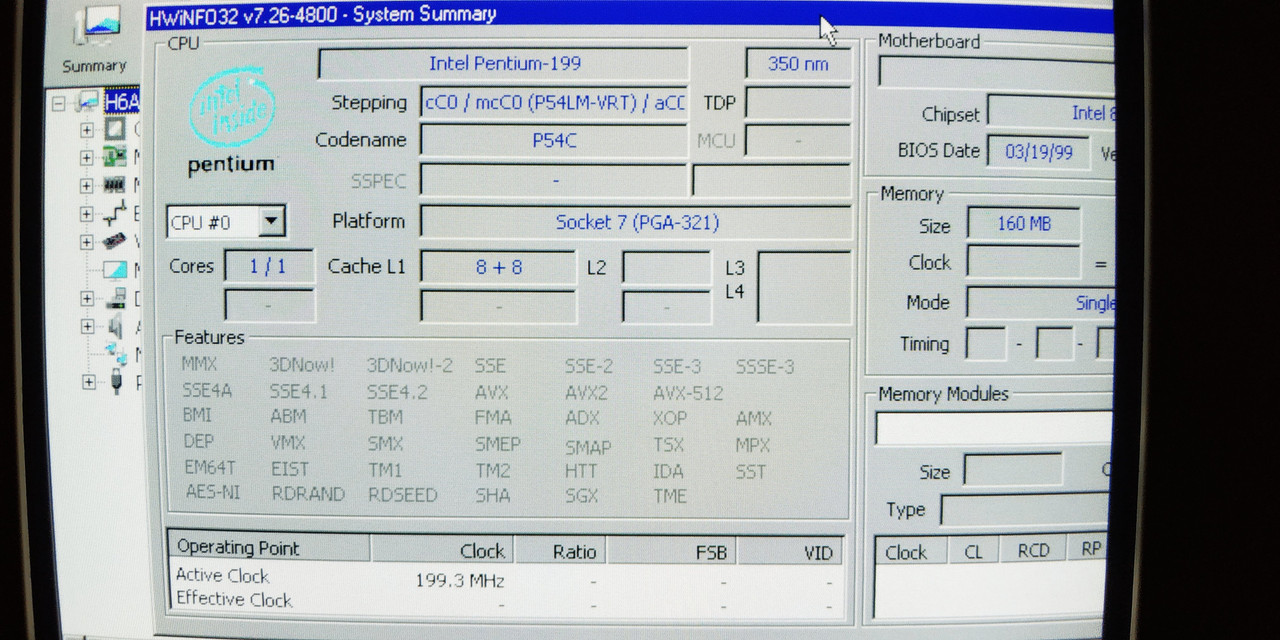
Task: Expand the audio node in tree
Action: (87, 327)
